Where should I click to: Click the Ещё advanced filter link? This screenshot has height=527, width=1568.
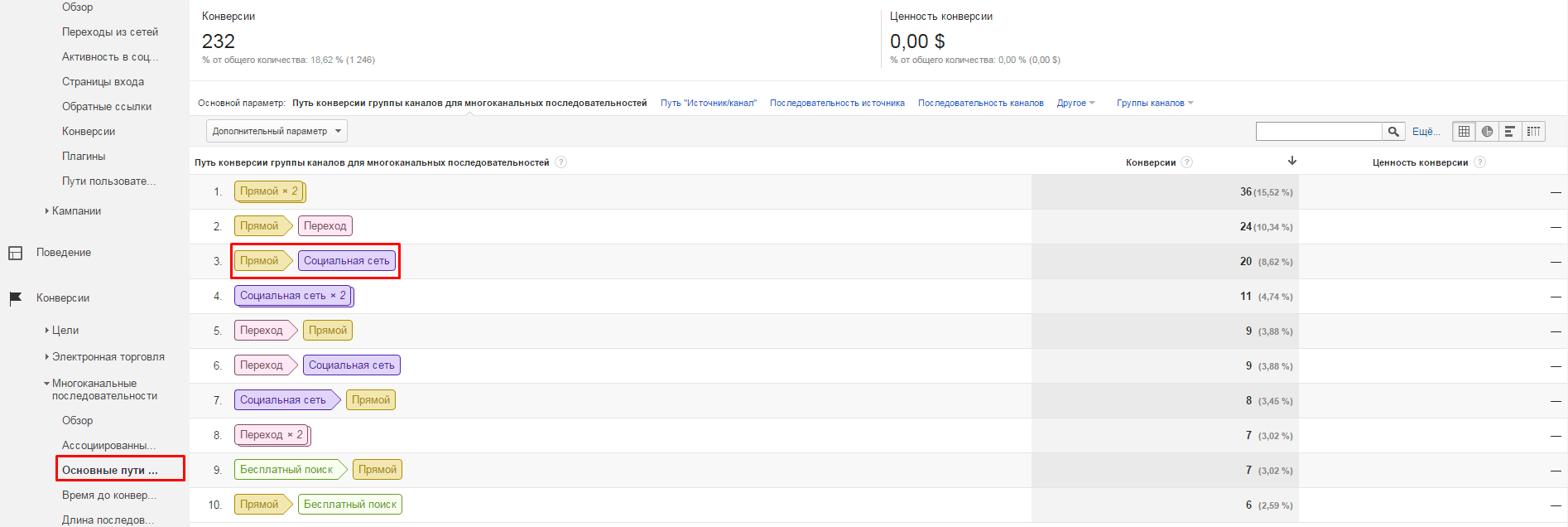pyautogui.click(x=1426, y=131)
